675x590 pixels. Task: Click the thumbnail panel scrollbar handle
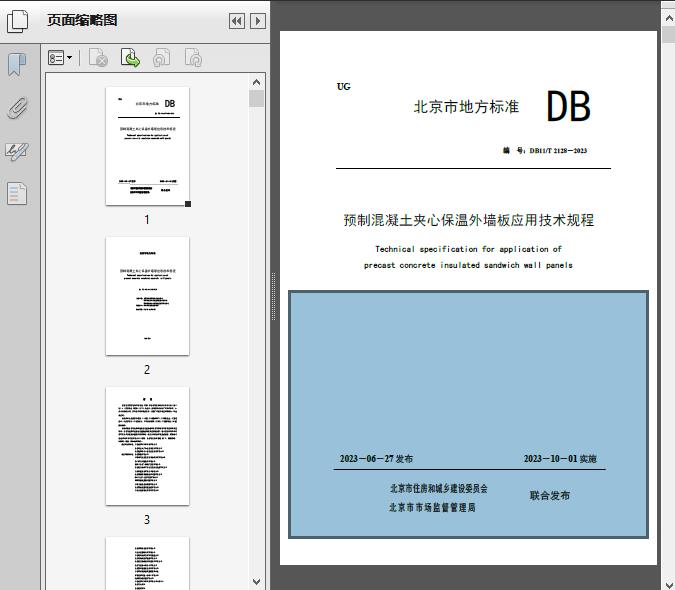[x=257, y=99]
